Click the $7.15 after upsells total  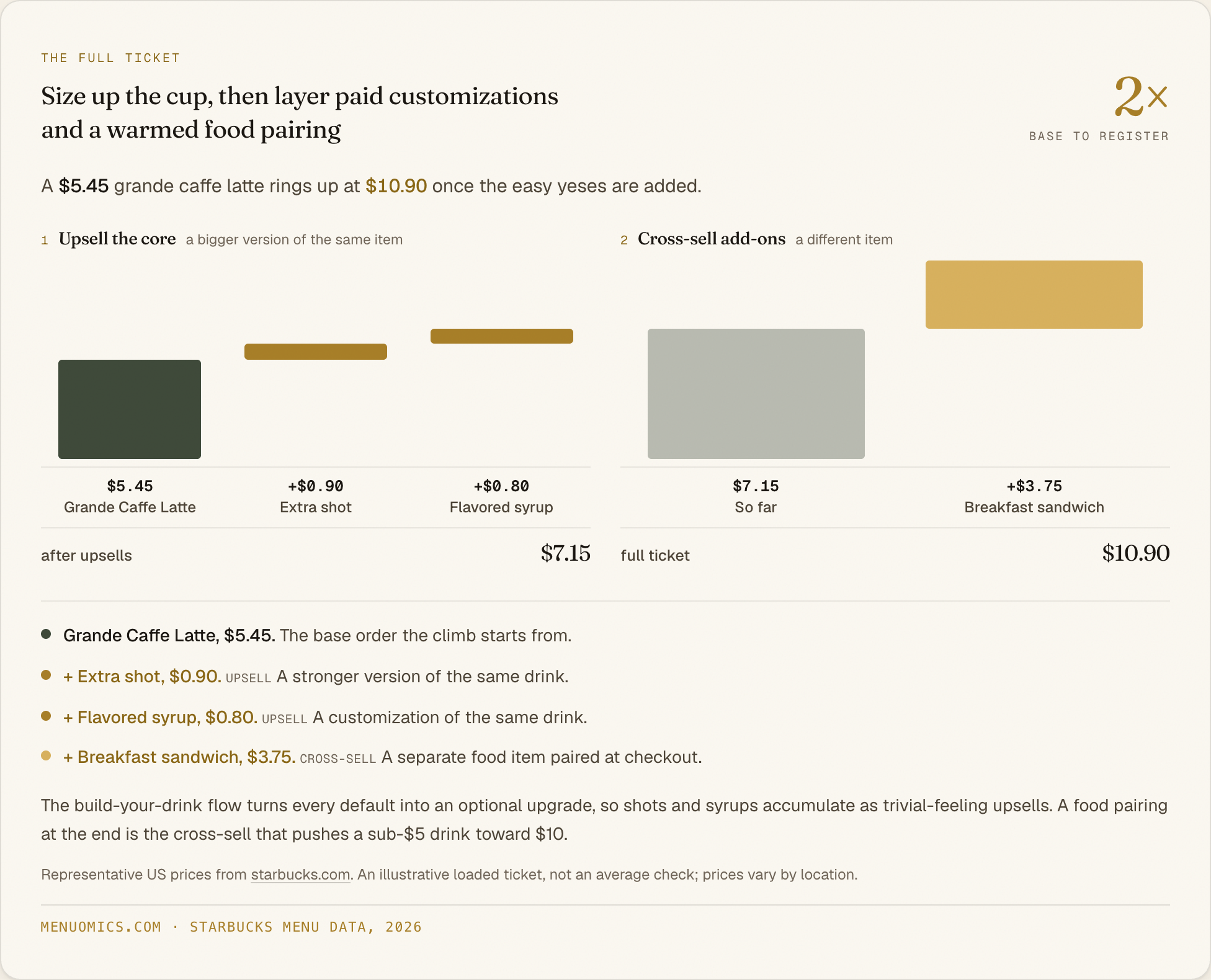[565, 553]
